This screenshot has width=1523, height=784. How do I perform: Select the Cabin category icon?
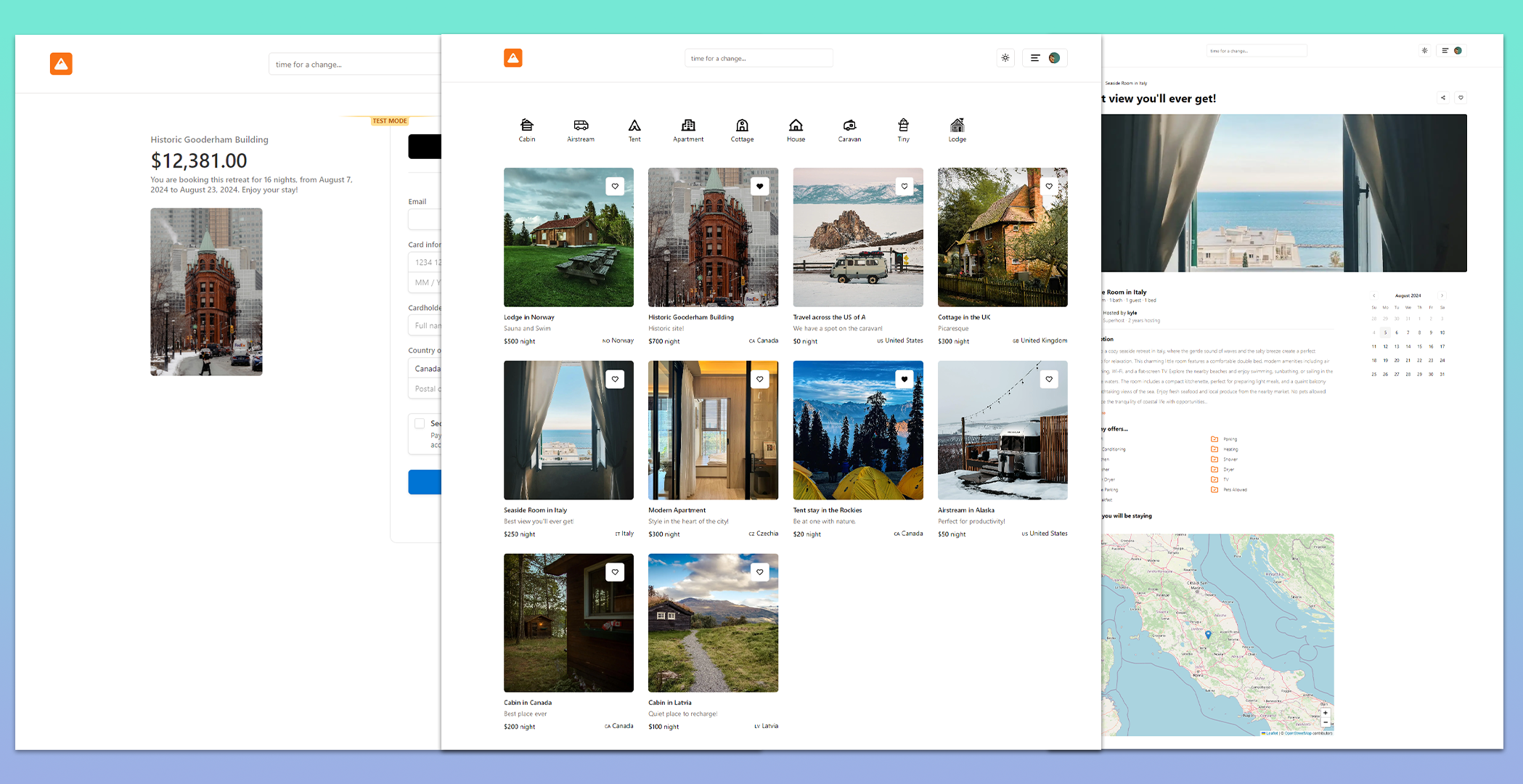click(x=527, y=125)
